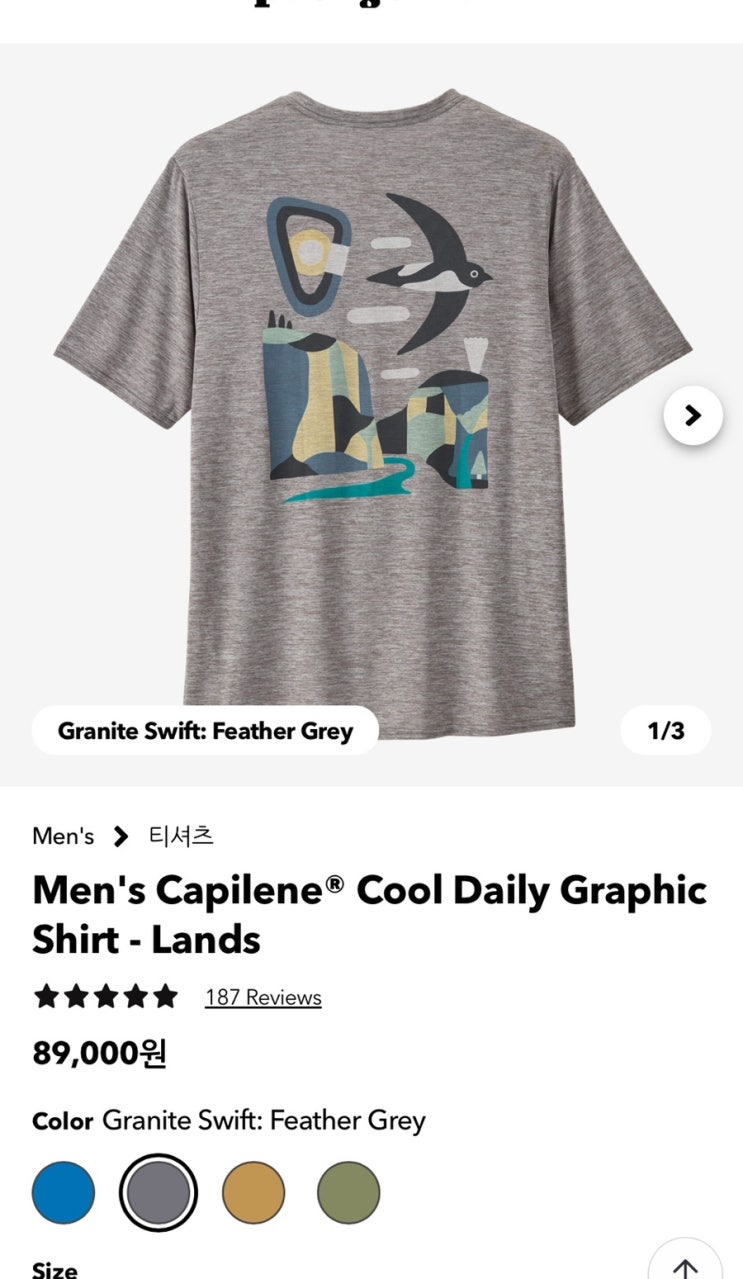Click breadcrumb chevron after Men's
This screenshot has height=1279, width=743.
click(121, 836)
